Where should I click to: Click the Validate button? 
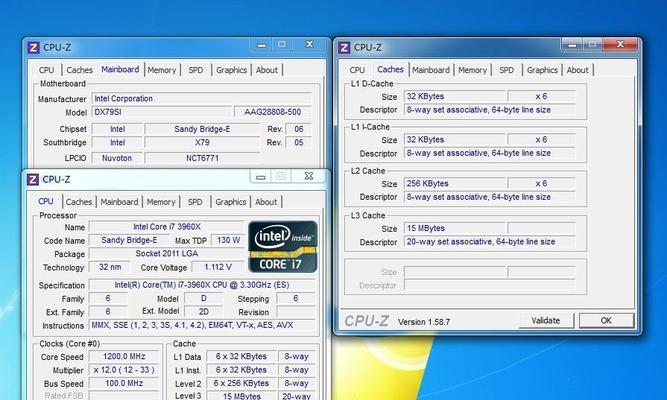click(546, 321)
